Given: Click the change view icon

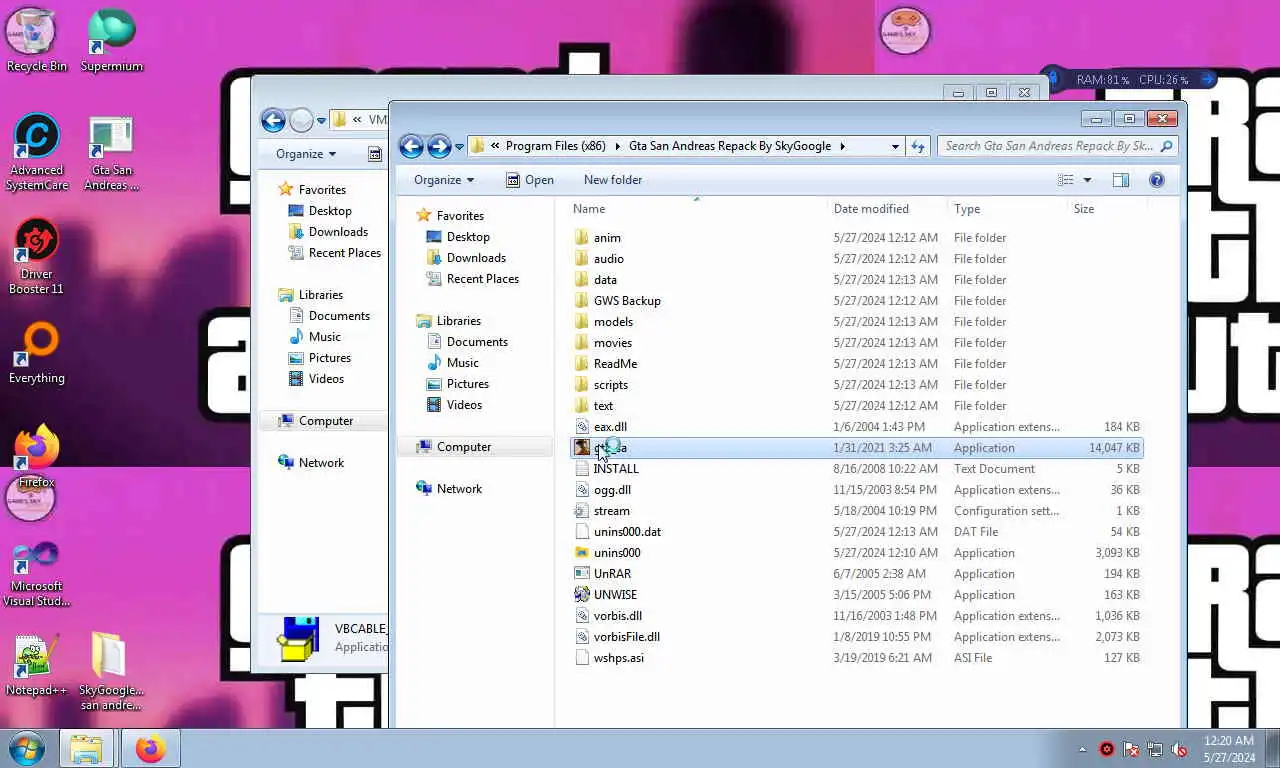Looking at the screenshot, I should pyautogui.click(x=1066, y=180).
